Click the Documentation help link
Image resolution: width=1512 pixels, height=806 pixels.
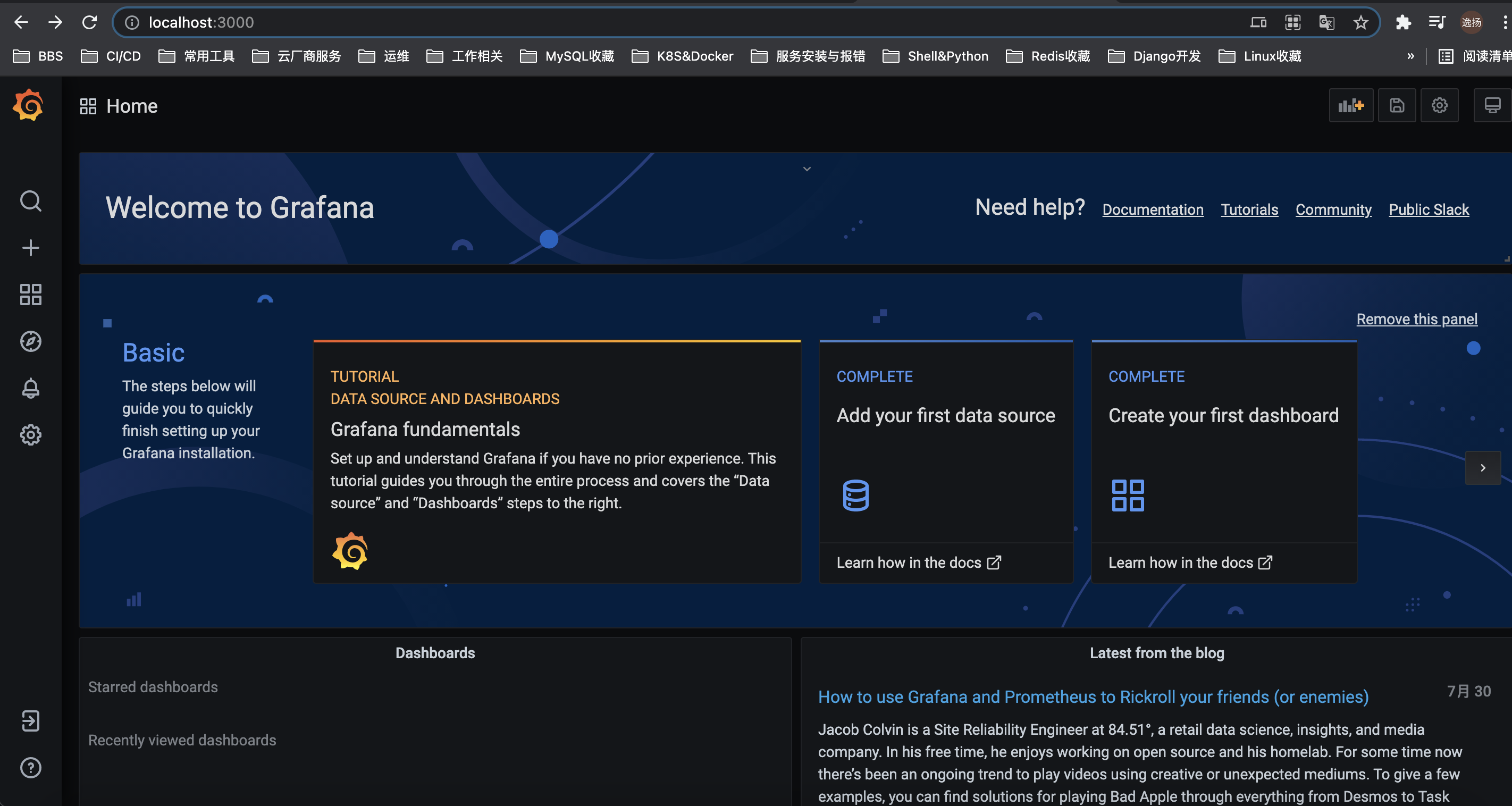pyautogui.click(x=1152, y=209)
